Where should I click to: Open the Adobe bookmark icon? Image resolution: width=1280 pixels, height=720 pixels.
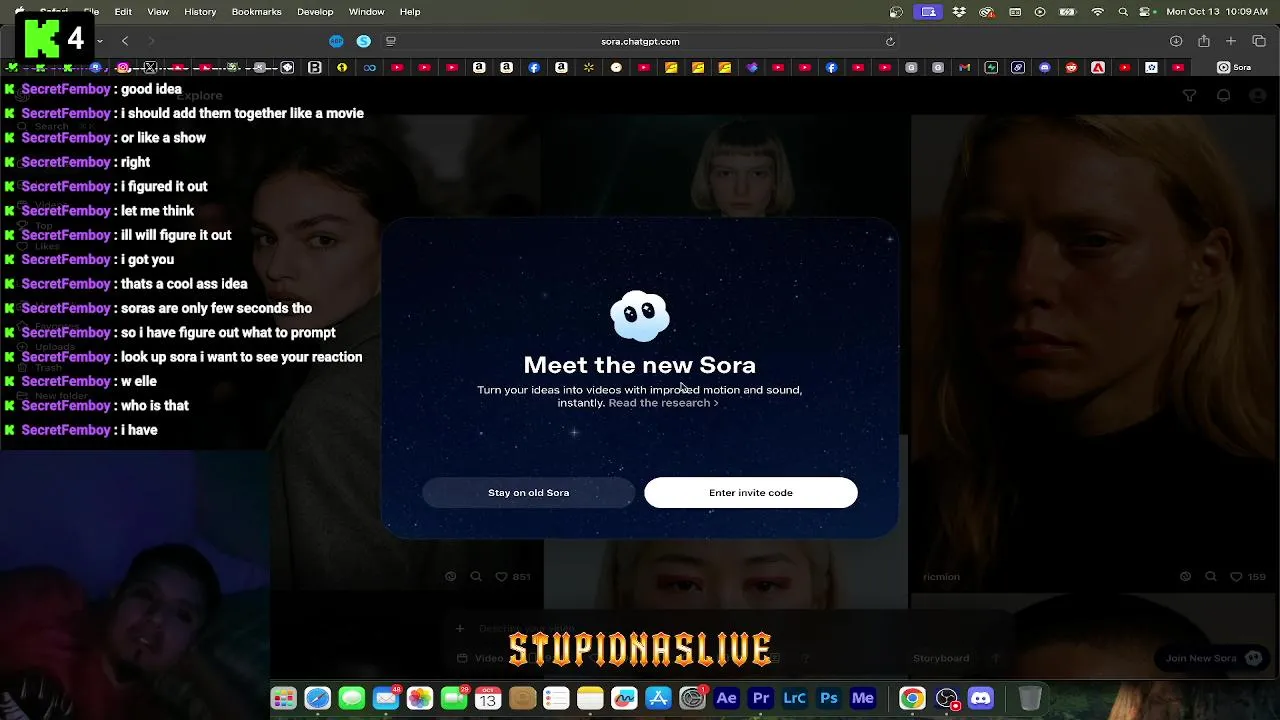[x=1098, y=67]
